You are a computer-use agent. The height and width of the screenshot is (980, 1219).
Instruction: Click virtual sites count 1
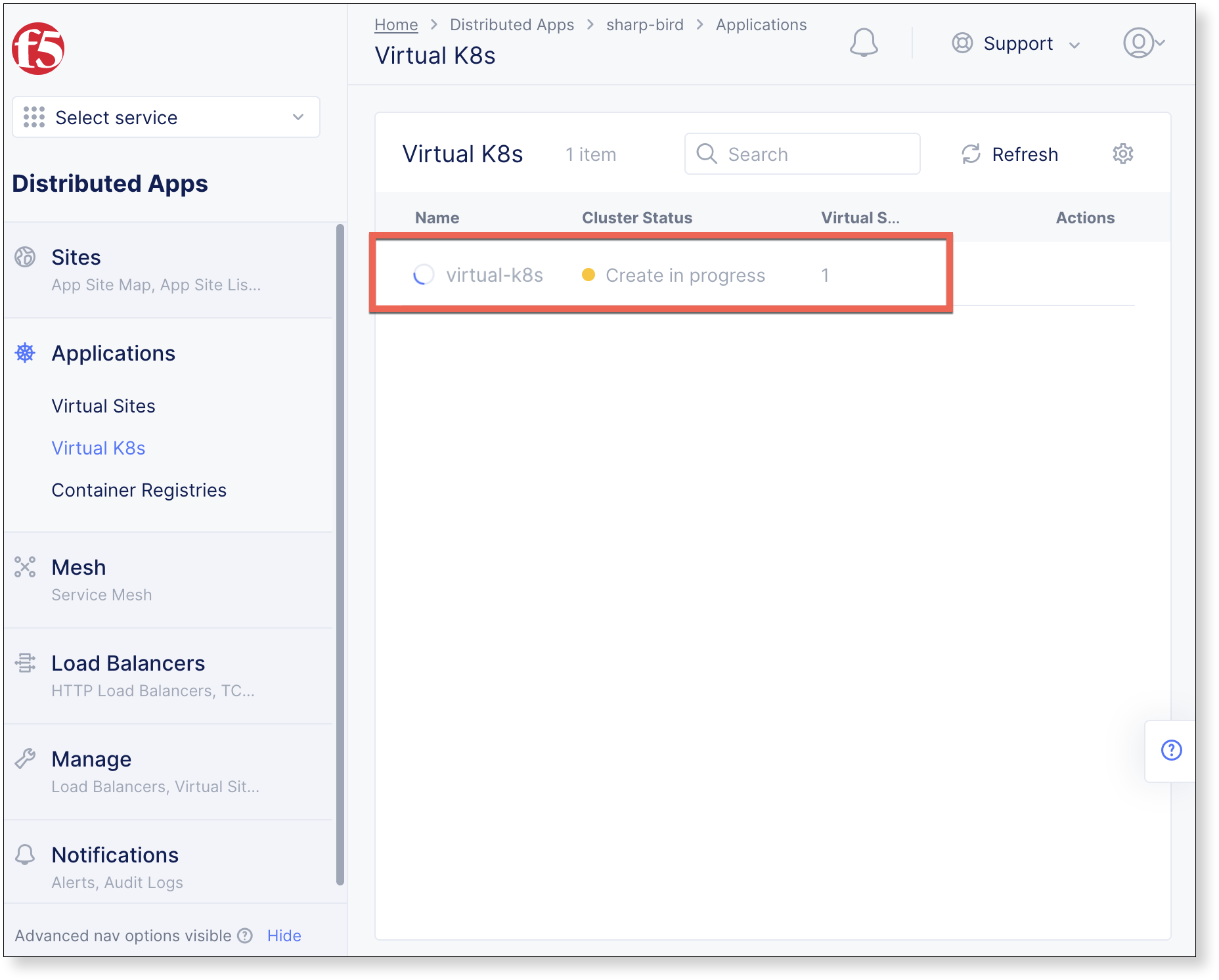coord(825,275)
